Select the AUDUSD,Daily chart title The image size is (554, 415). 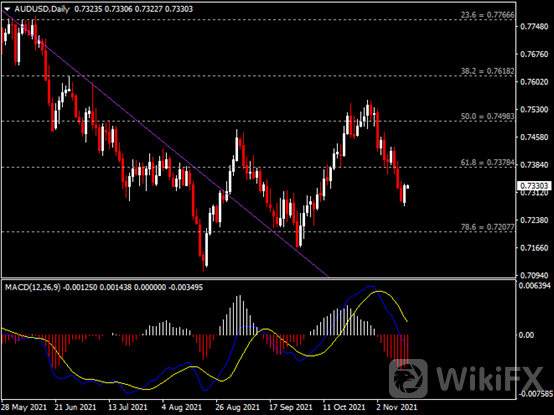coord(42,9)
